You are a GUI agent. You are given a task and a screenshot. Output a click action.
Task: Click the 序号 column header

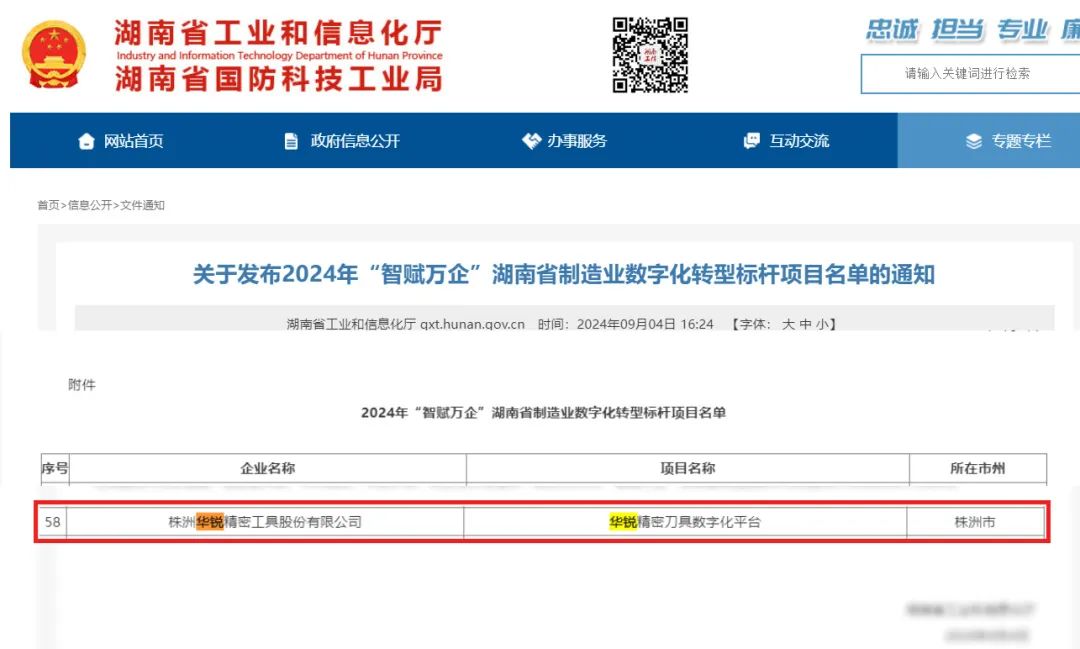click(x=55, y=468)
